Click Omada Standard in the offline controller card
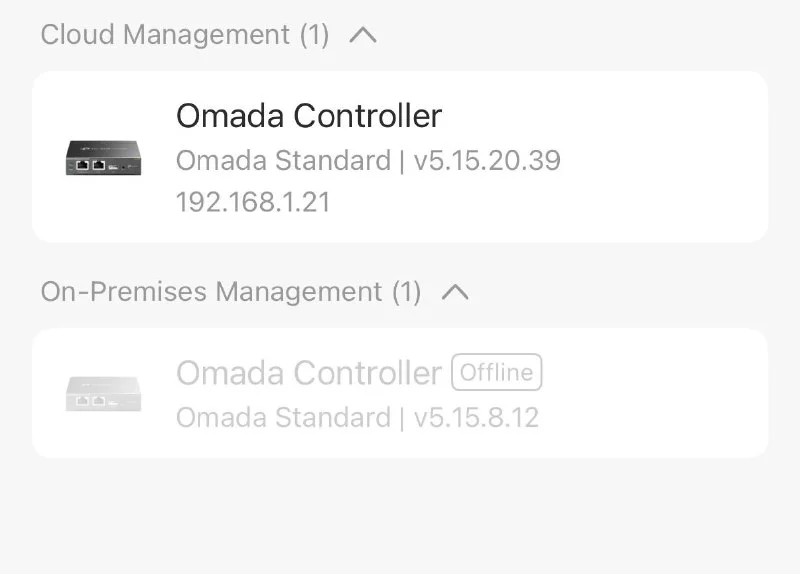The image size is (800, 574). click(283, 417)
